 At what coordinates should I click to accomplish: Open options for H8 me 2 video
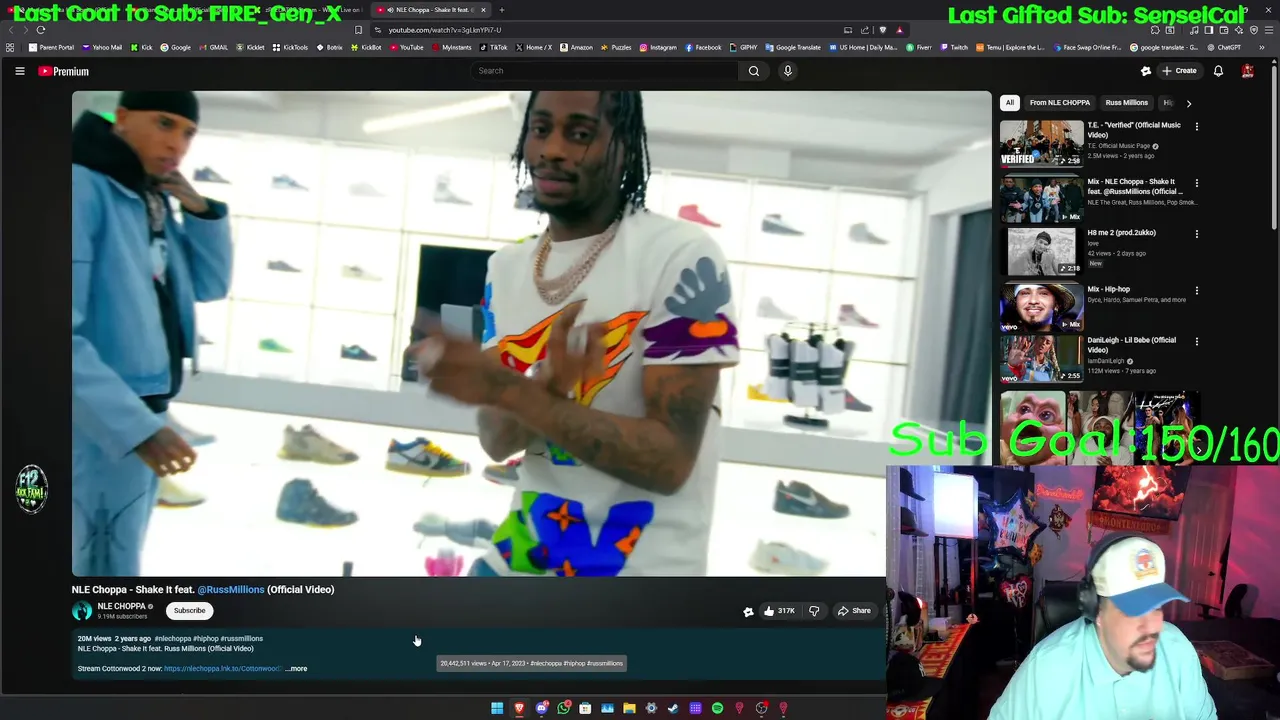coord(1196,234)
